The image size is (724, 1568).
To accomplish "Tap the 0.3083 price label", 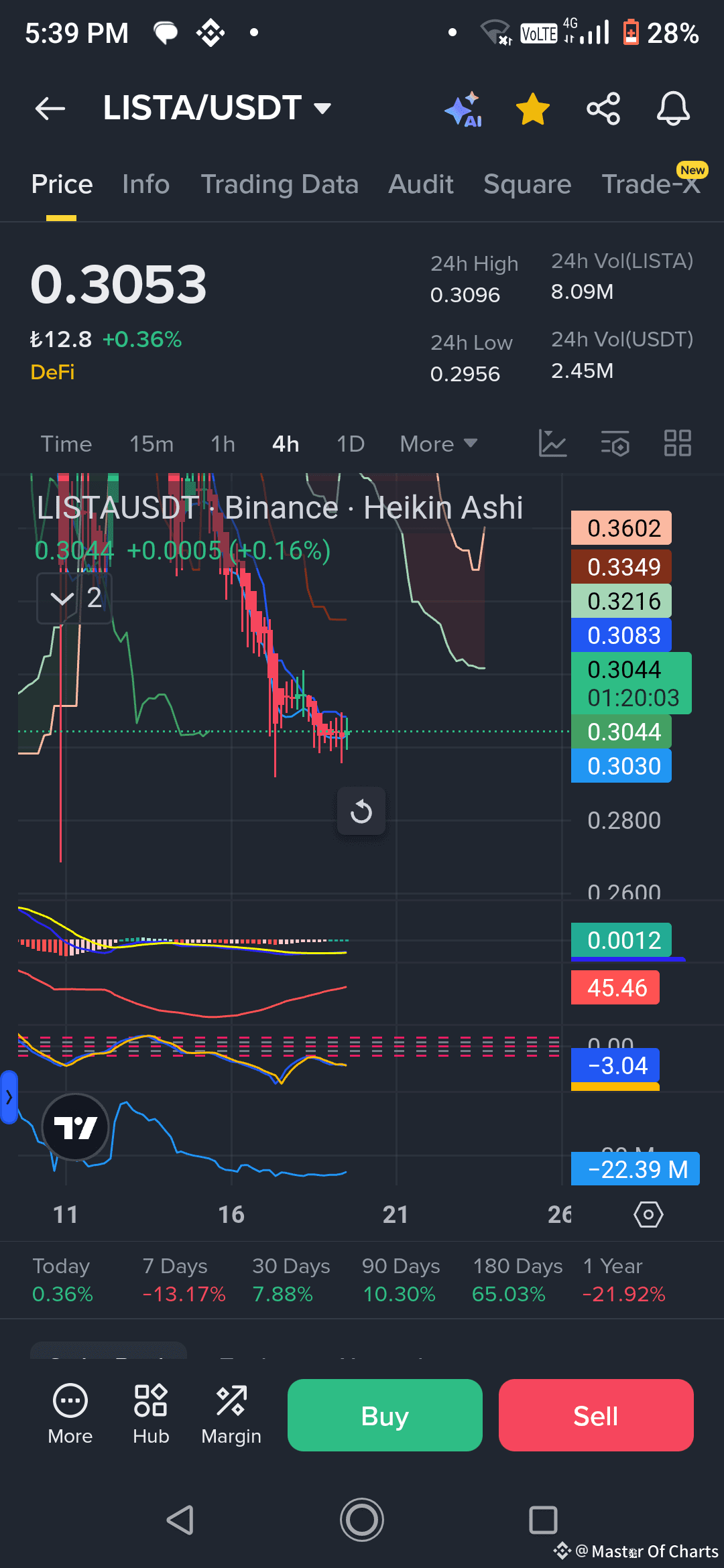I will (621, 635).
